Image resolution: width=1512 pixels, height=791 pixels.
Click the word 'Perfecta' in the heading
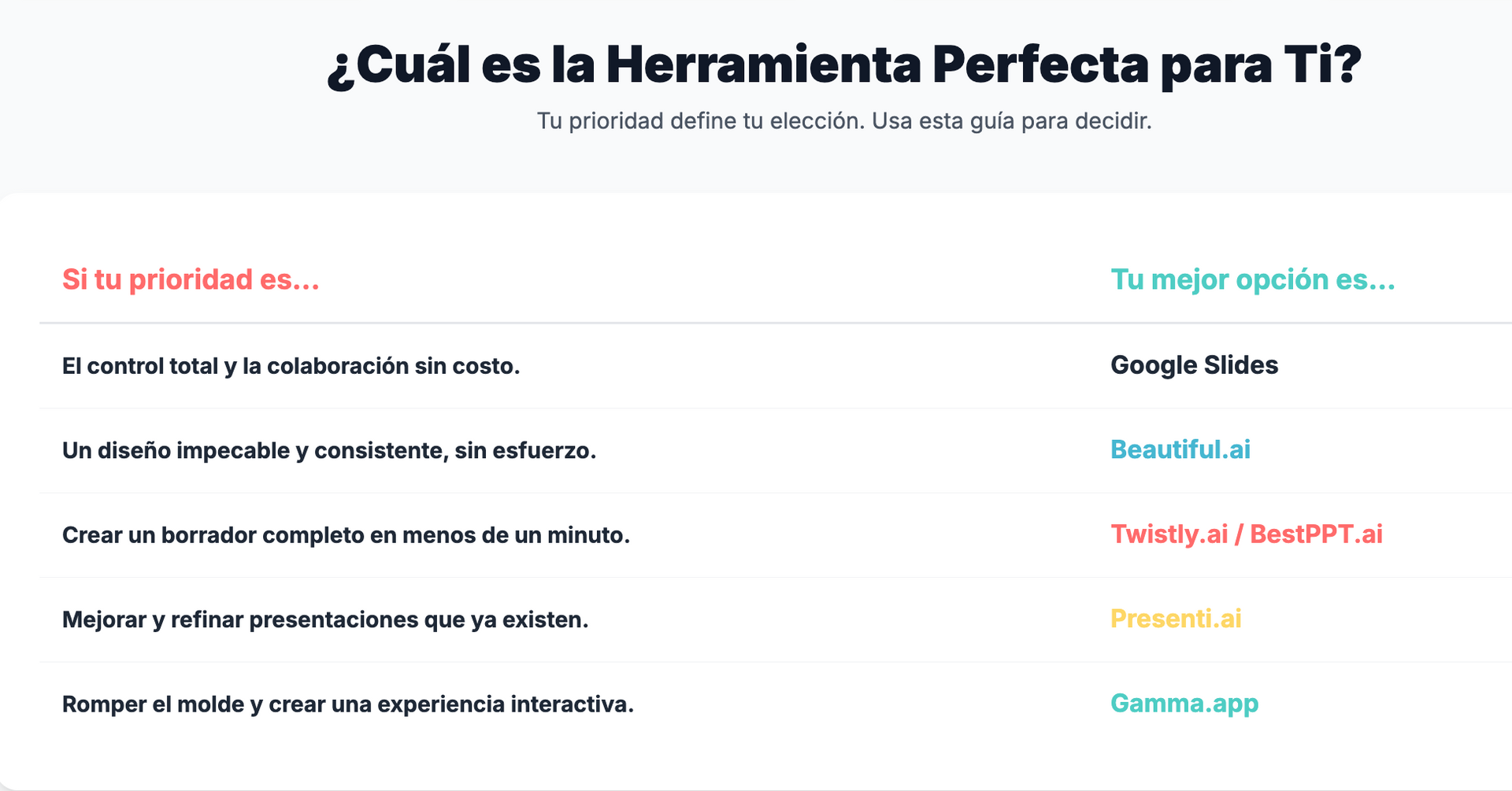pos(1040,65)
